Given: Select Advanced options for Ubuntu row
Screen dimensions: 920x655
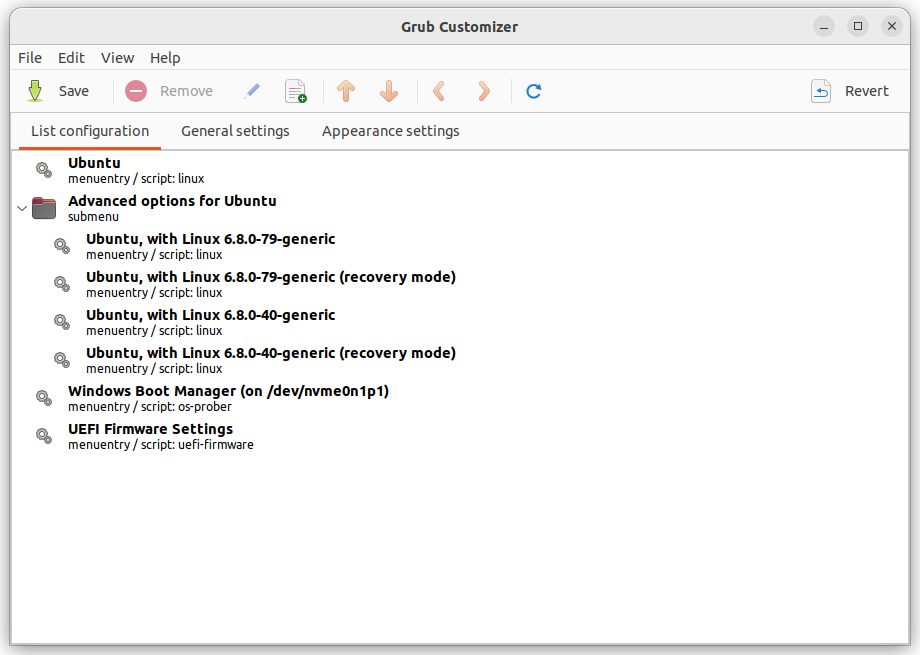Looking at the screenshot, I should point(460,208).
